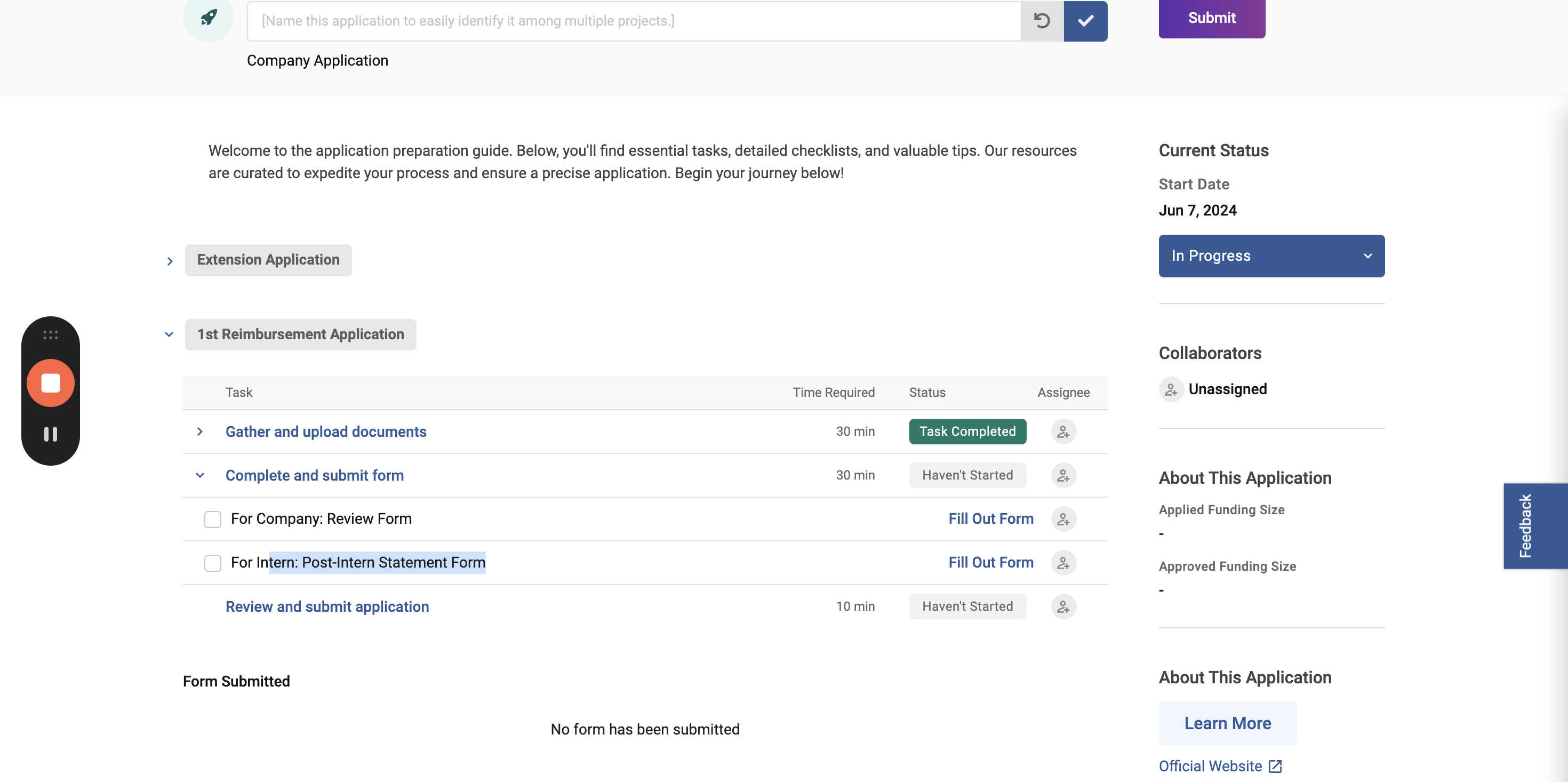Assign user to For Company: Review Form

(1063, 520)
